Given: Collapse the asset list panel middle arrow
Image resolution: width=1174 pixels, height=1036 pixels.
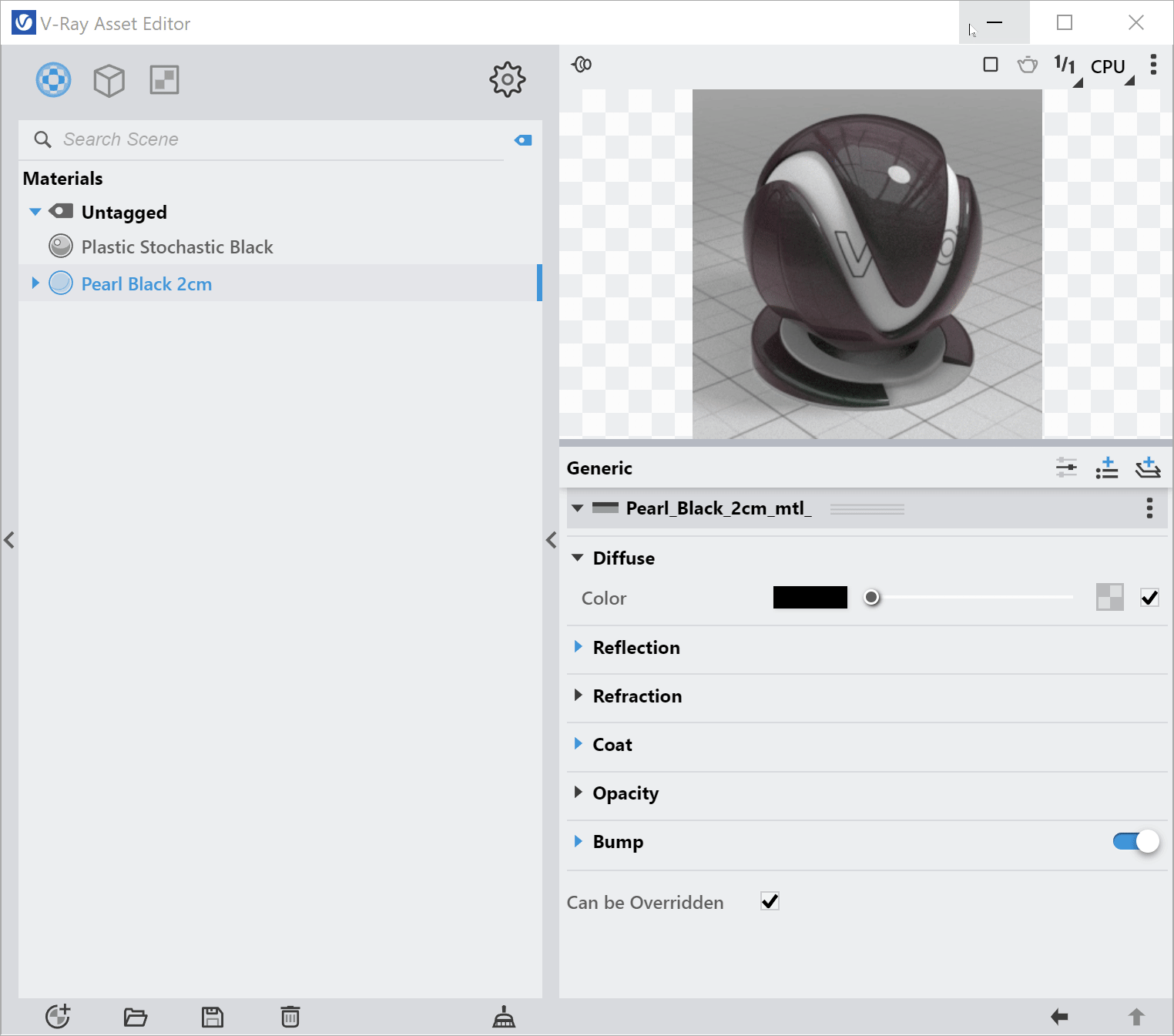Looking at the screenshot, I should (x=551, y=540).
